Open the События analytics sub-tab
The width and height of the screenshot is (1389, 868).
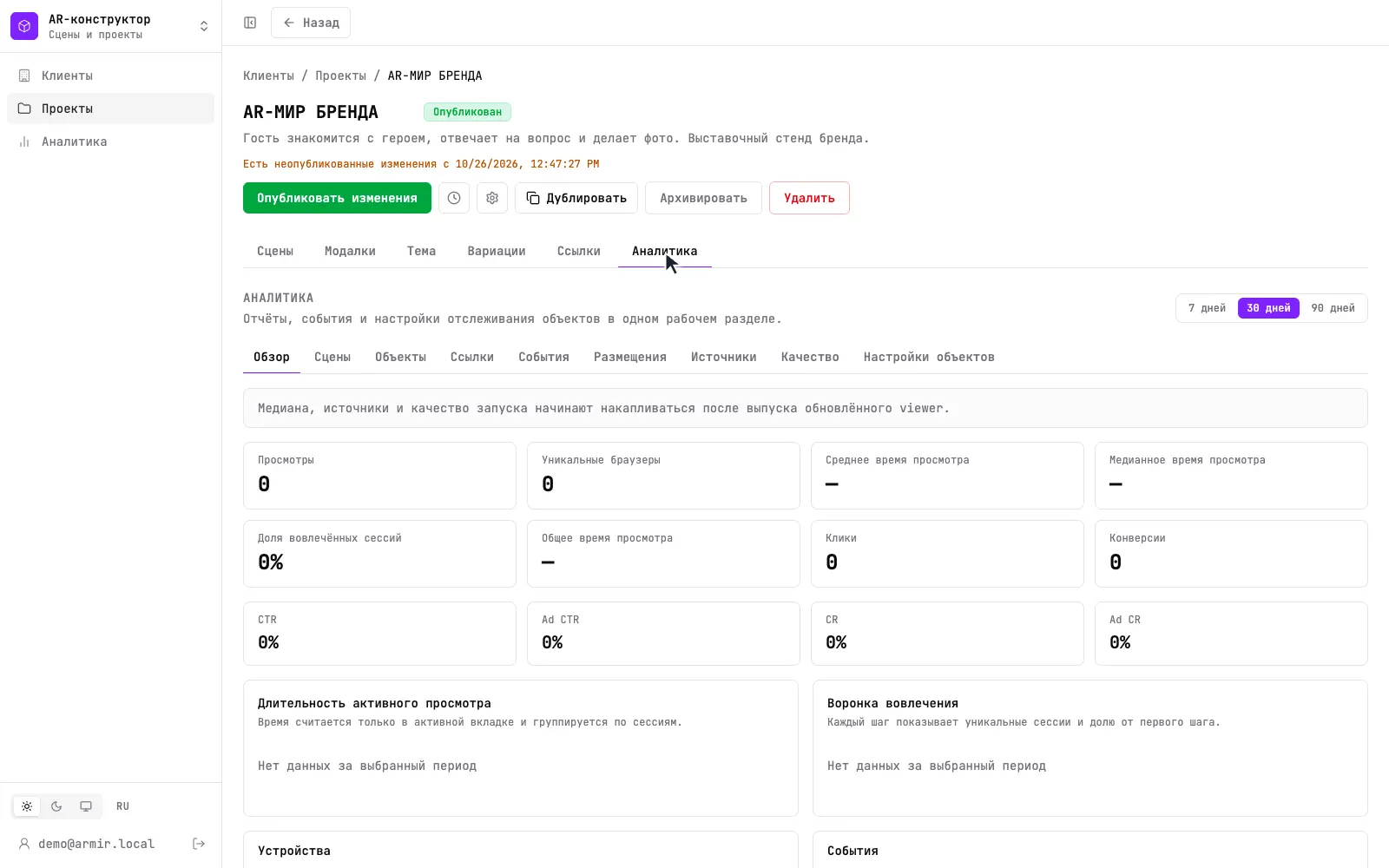click(x=543, y=357)
